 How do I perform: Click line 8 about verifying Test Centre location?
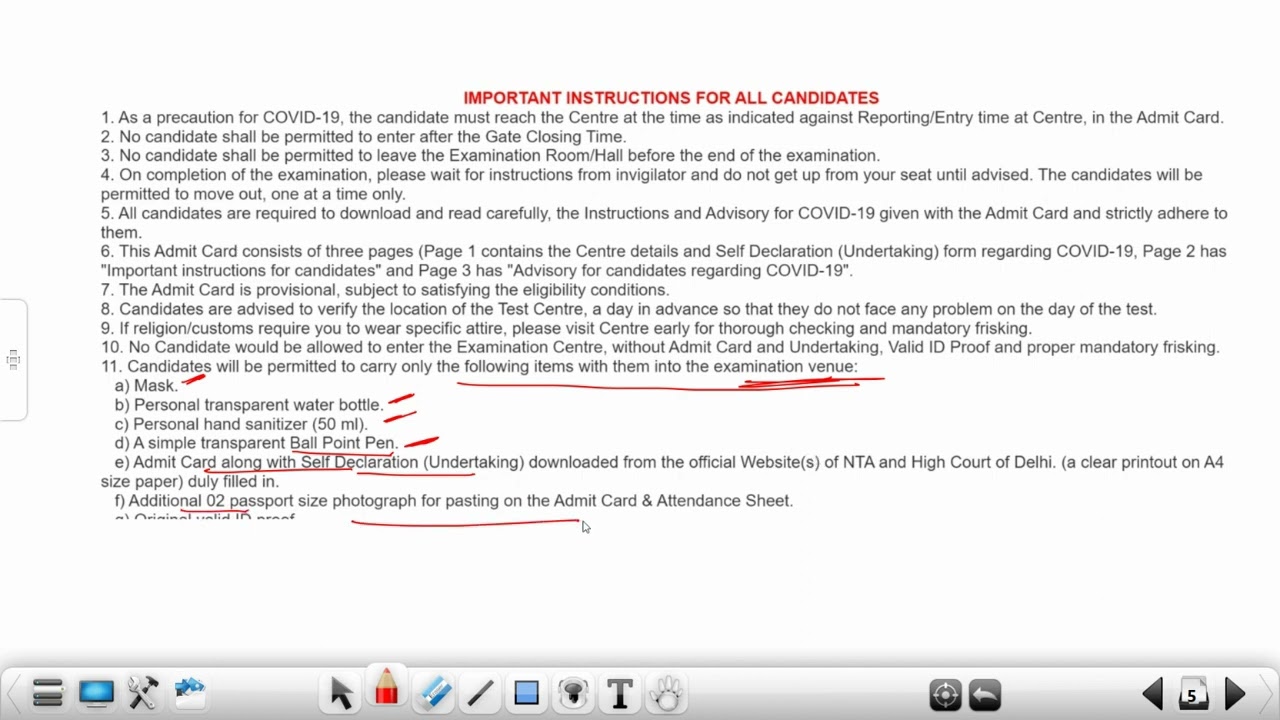tap(628, 309)
